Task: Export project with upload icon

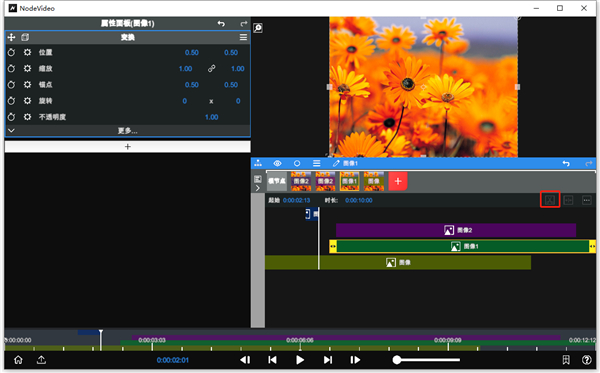Action: pos(41,360)
